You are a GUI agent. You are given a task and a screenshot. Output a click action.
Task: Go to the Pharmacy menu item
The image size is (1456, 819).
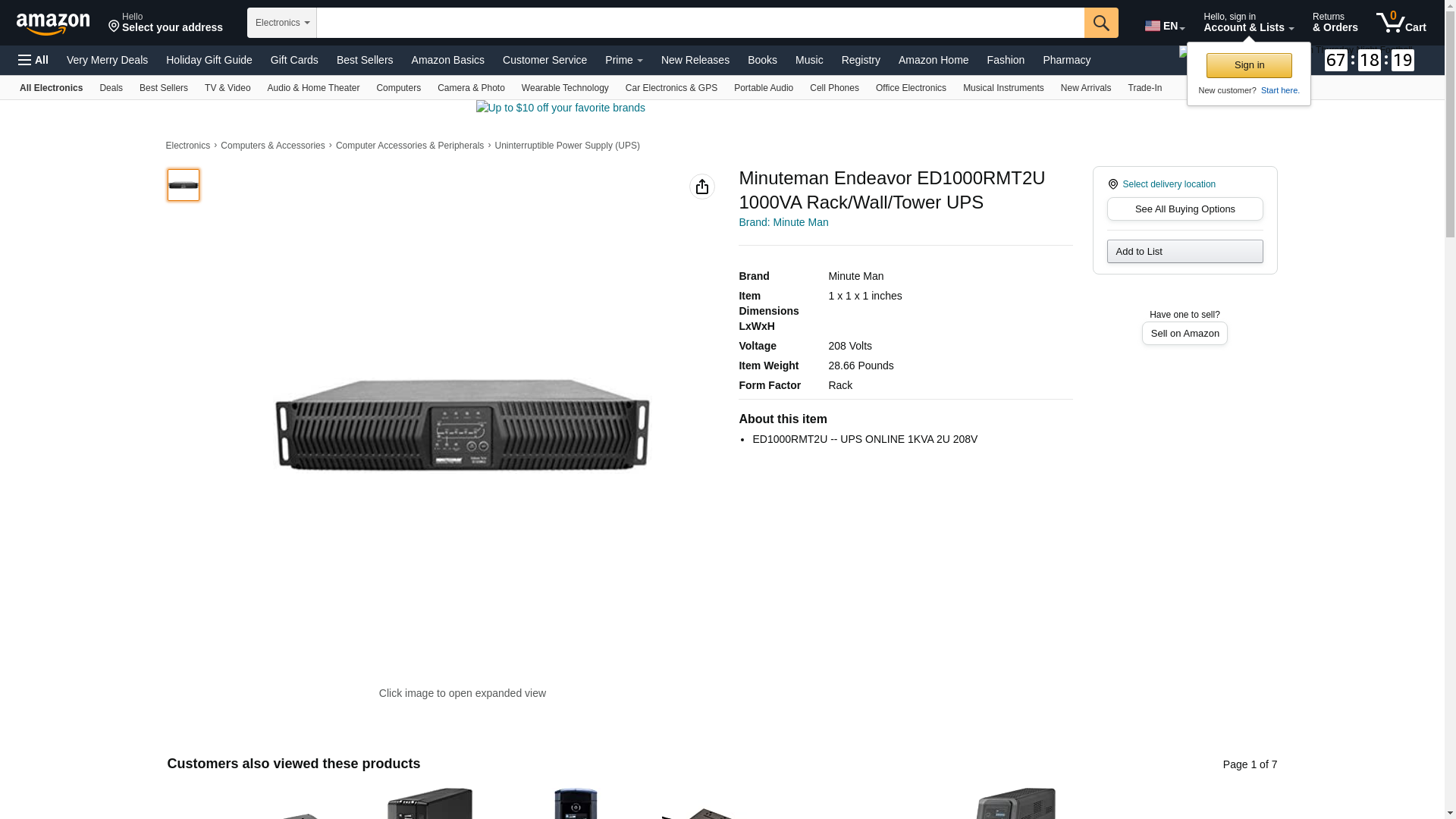[x=1065, y=60]
